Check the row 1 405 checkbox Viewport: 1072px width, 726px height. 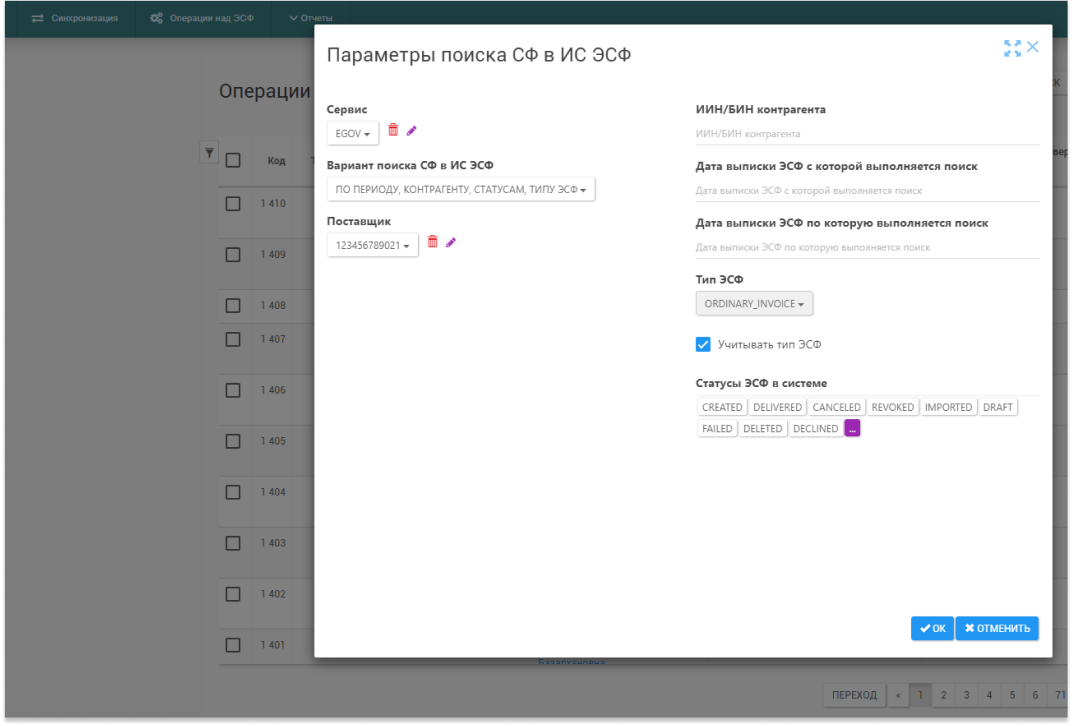point(233,442)
